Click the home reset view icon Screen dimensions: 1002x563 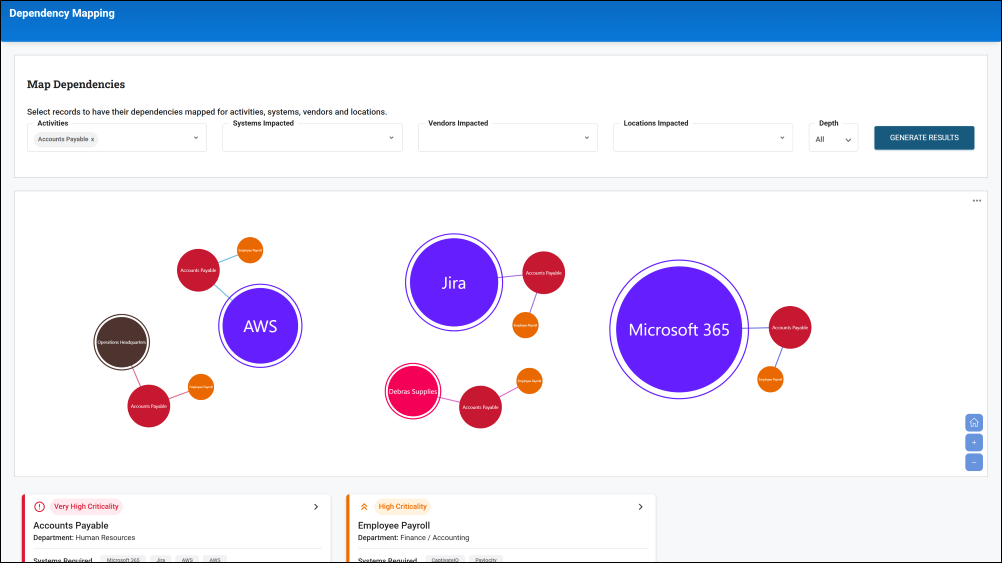coord(973,423)
